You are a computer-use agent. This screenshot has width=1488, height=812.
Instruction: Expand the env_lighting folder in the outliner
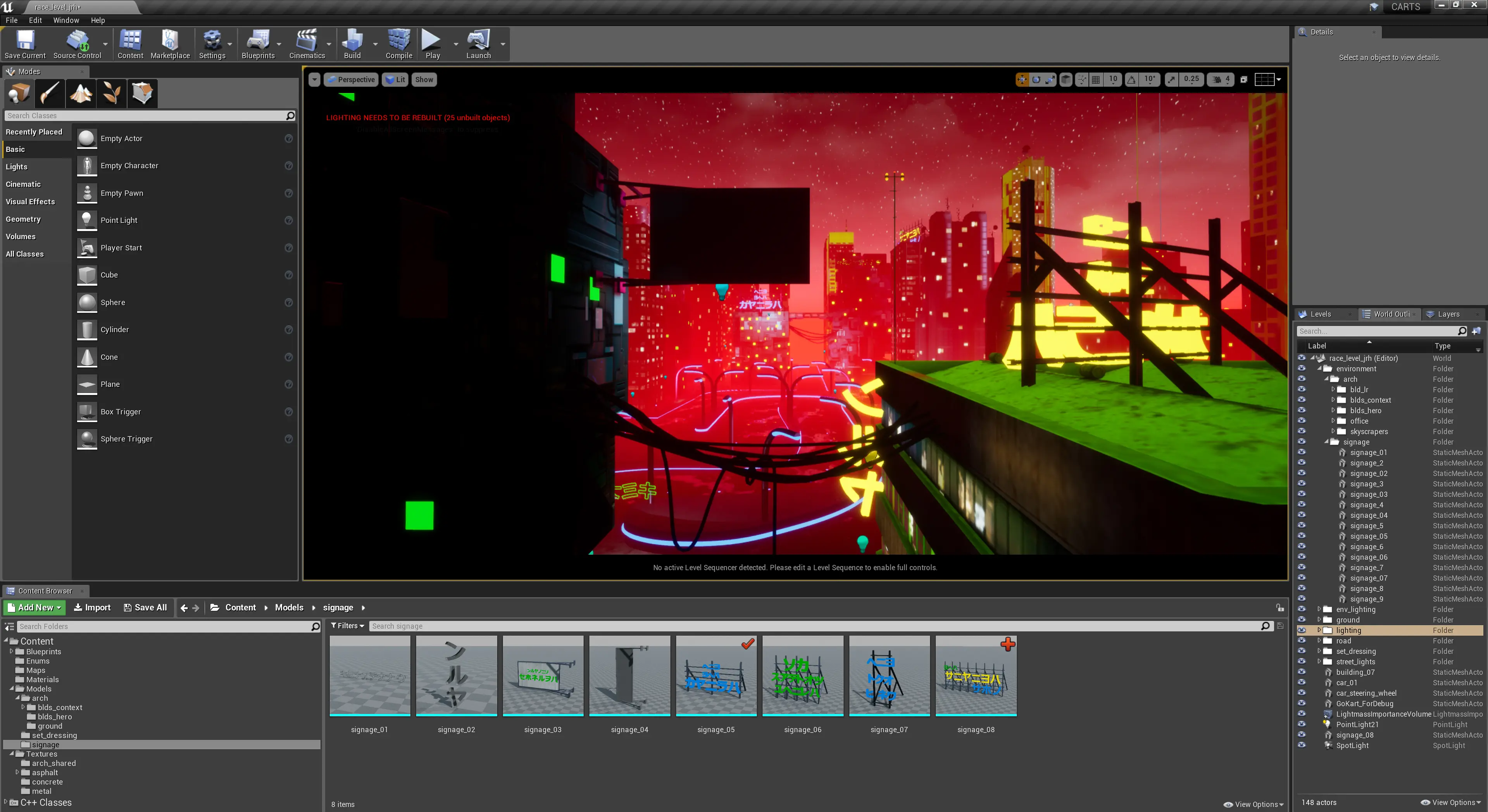pyautogui.click(x=1319, y=609)
